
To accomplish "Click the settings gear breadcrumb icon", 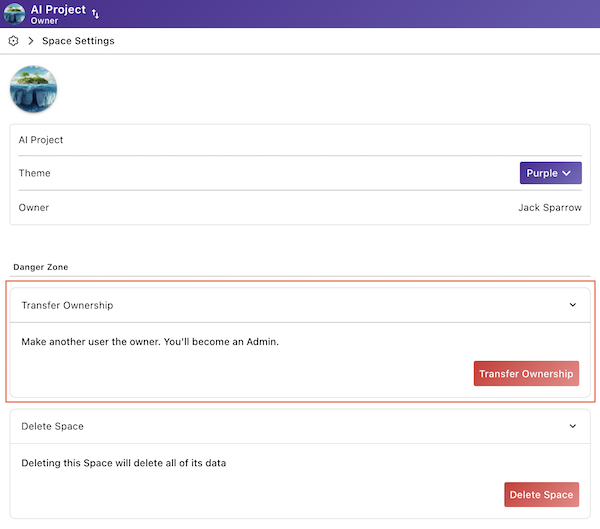I will pos(13,41).
